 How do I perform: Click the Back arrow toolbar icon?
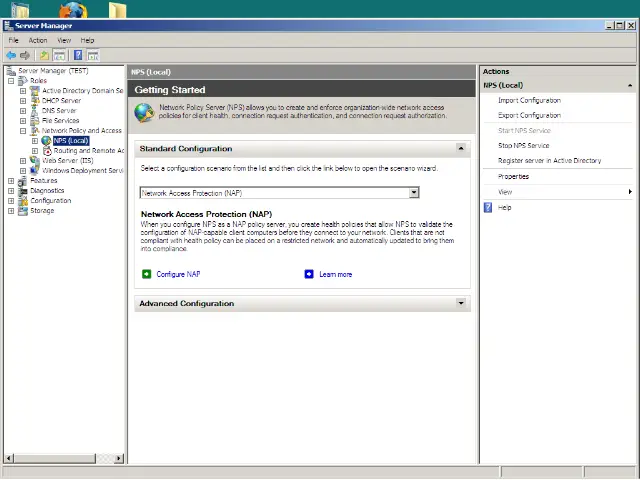[11, 55]
